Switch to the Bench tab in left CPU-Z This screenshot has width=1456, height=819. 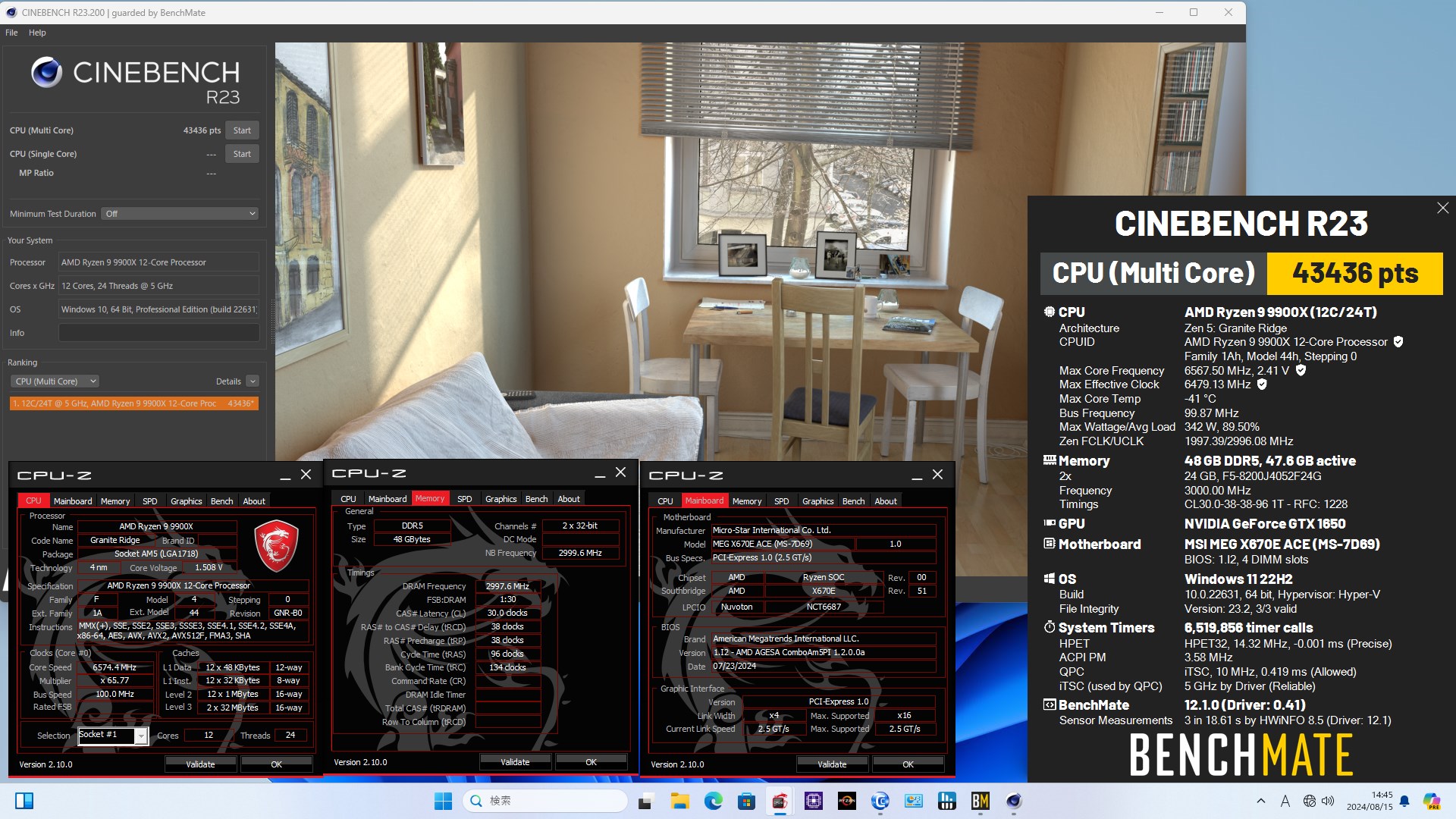(221, 501)
